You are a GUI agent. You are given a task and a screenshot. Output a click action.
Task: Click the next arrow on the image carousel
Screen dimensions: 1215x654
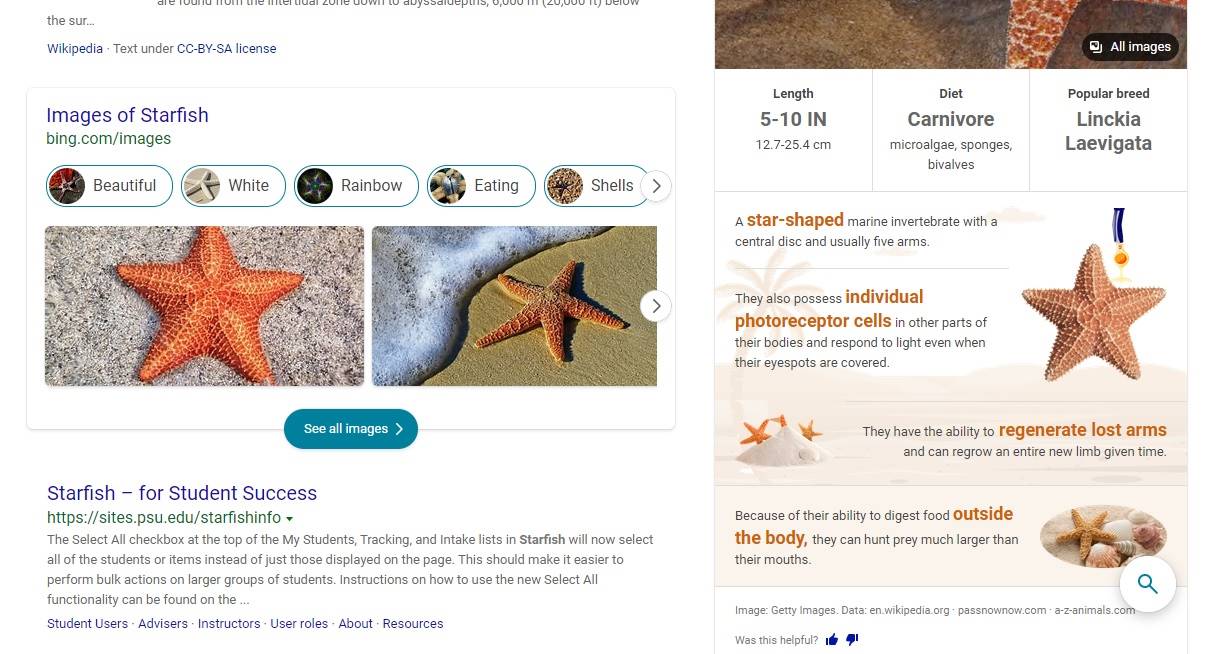click(x=655, y=306)
